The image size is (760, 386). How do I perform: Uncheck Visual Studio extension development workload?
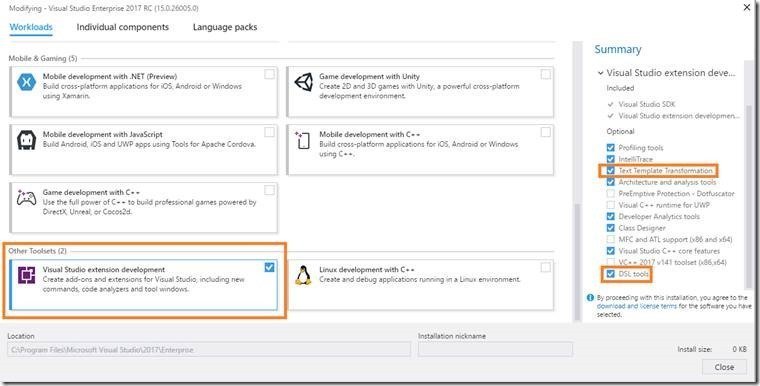tap(269, 267)
